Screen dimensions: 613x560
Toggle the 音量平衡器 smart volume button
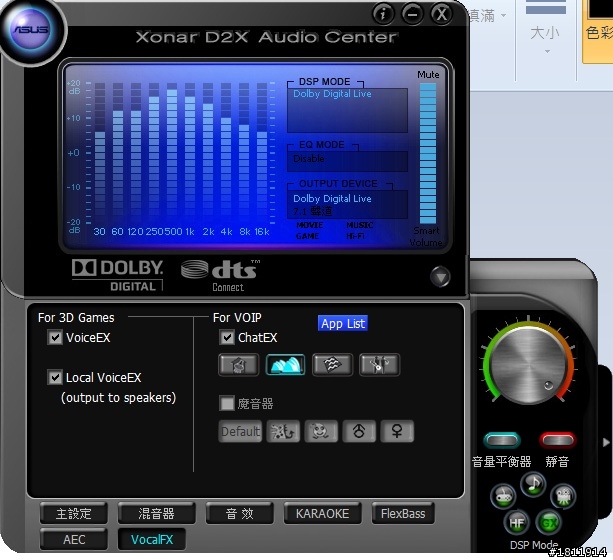[x=502, y=440]
